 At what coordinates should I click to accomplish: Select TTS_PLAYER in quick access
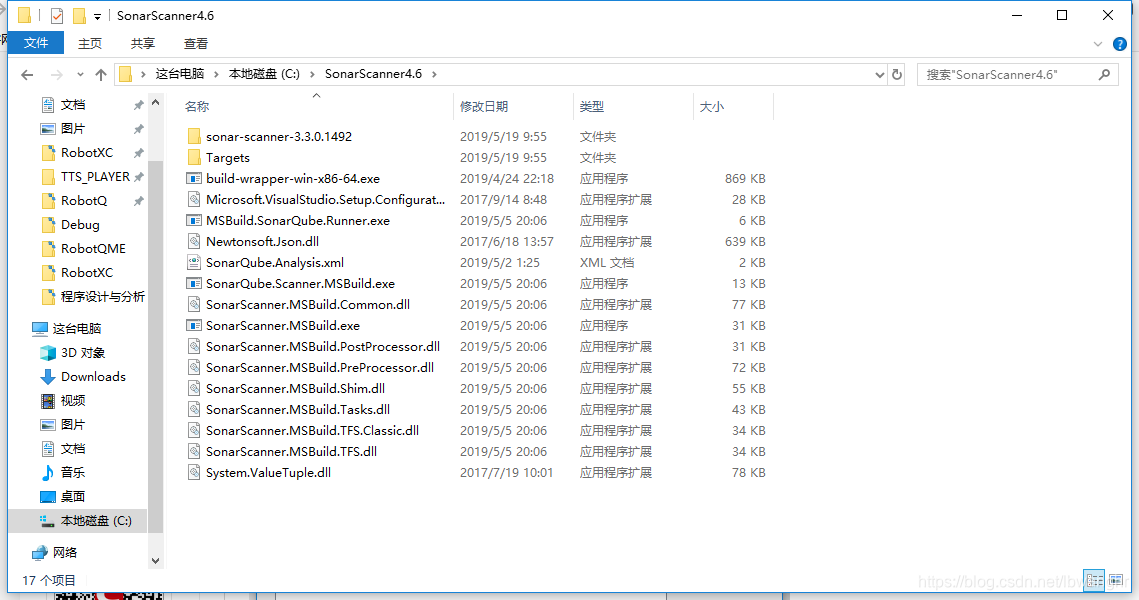click(x=95, y=177)
